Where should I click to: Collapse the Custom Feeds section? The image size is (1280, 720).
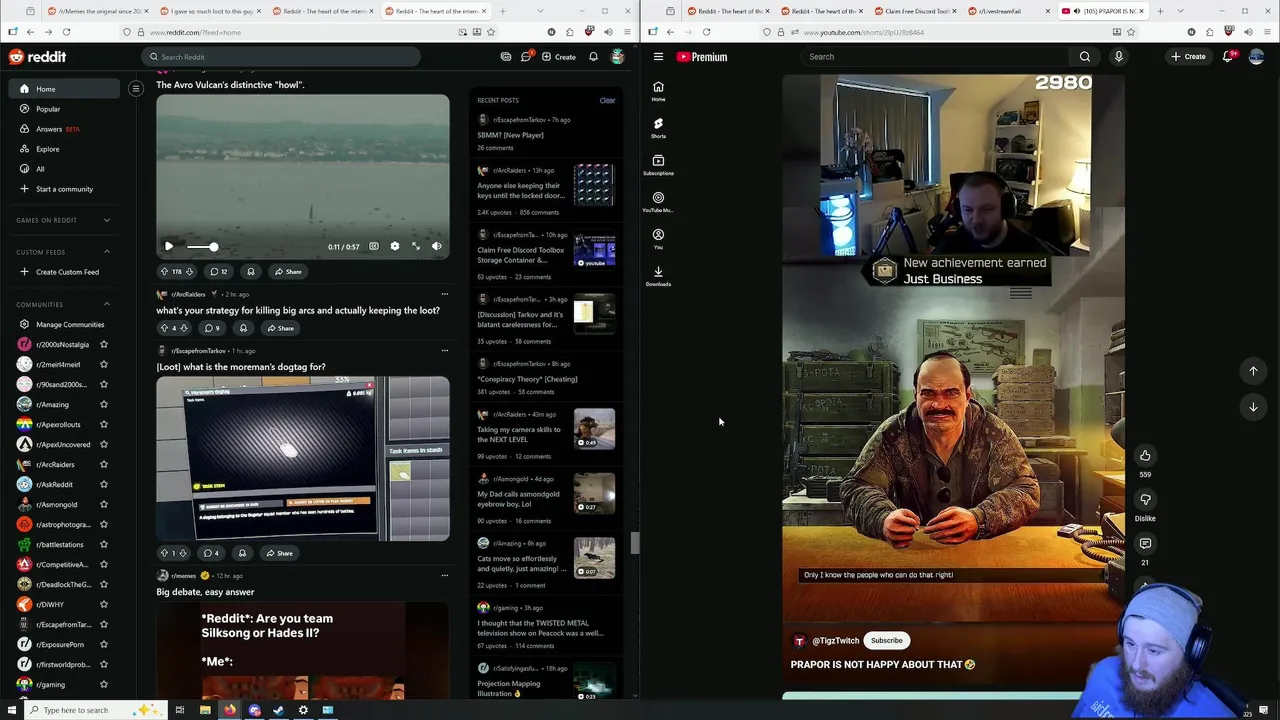[107, 252]
